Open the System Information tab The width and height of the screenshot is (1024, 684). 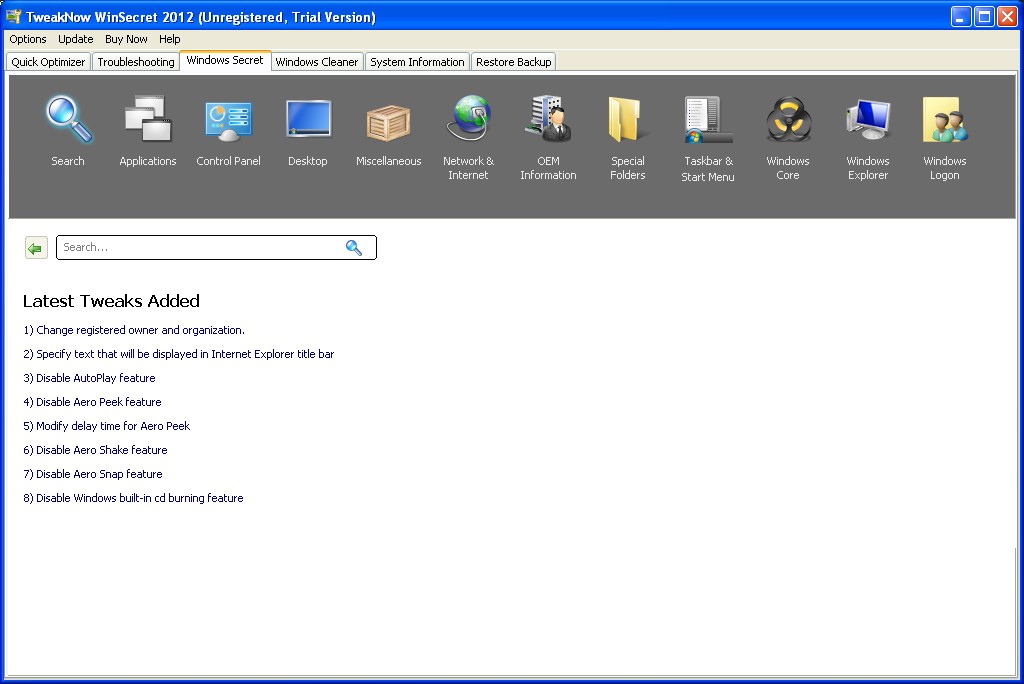[417, 62]
